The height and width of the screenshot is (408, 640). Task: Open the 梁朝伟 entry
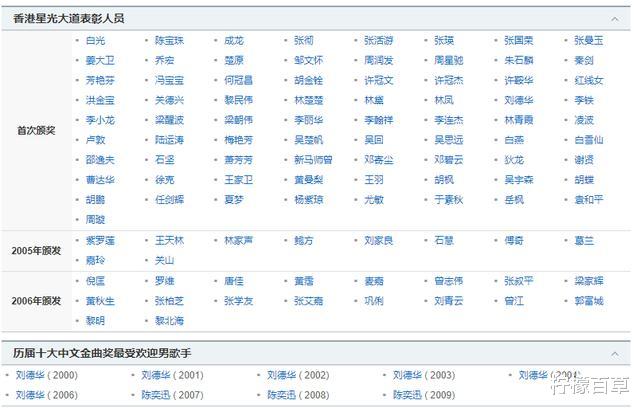click(x=239, y=120)
